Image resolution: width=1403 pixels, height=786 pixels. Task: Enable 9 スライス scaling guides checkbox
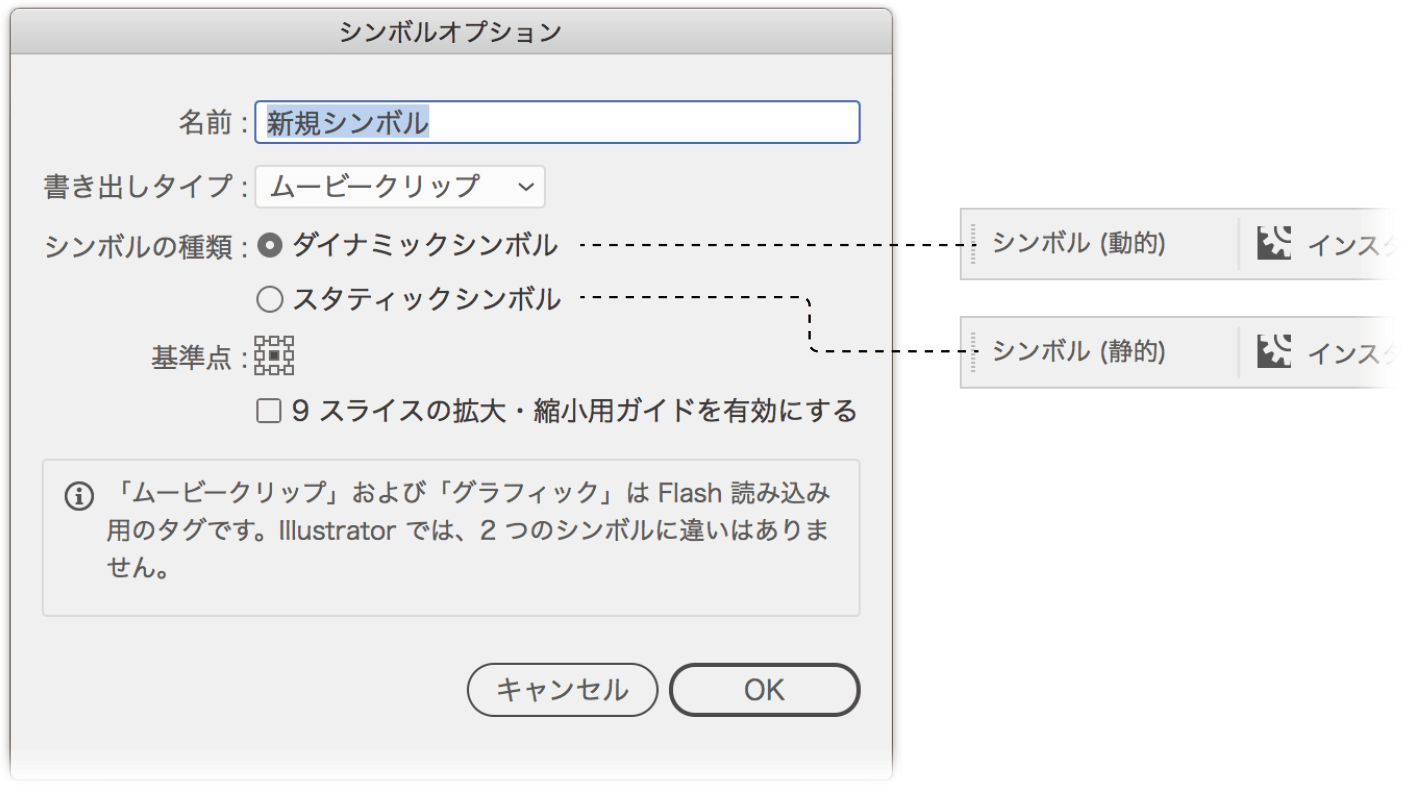268,411
